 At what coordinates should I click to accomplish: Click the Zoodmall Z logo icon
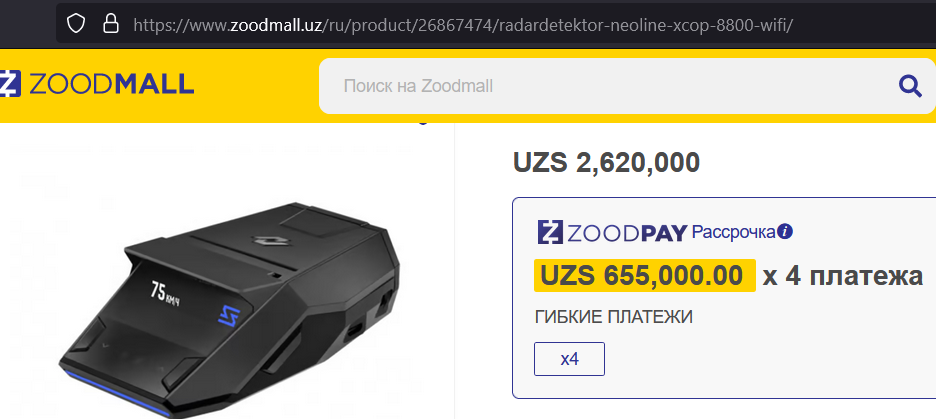click(x=11, y=84)
